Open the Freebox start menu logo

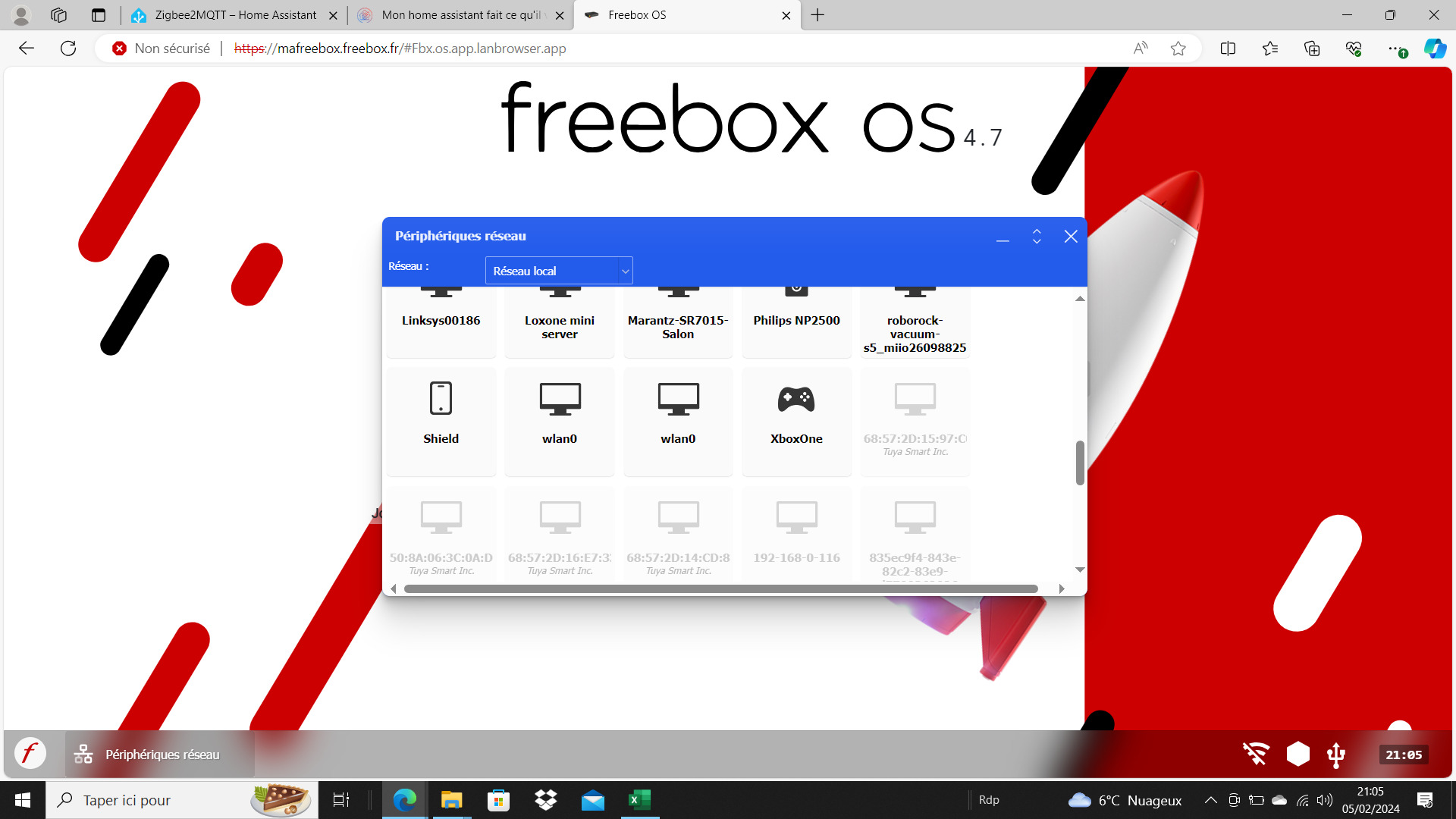[30, 754]
